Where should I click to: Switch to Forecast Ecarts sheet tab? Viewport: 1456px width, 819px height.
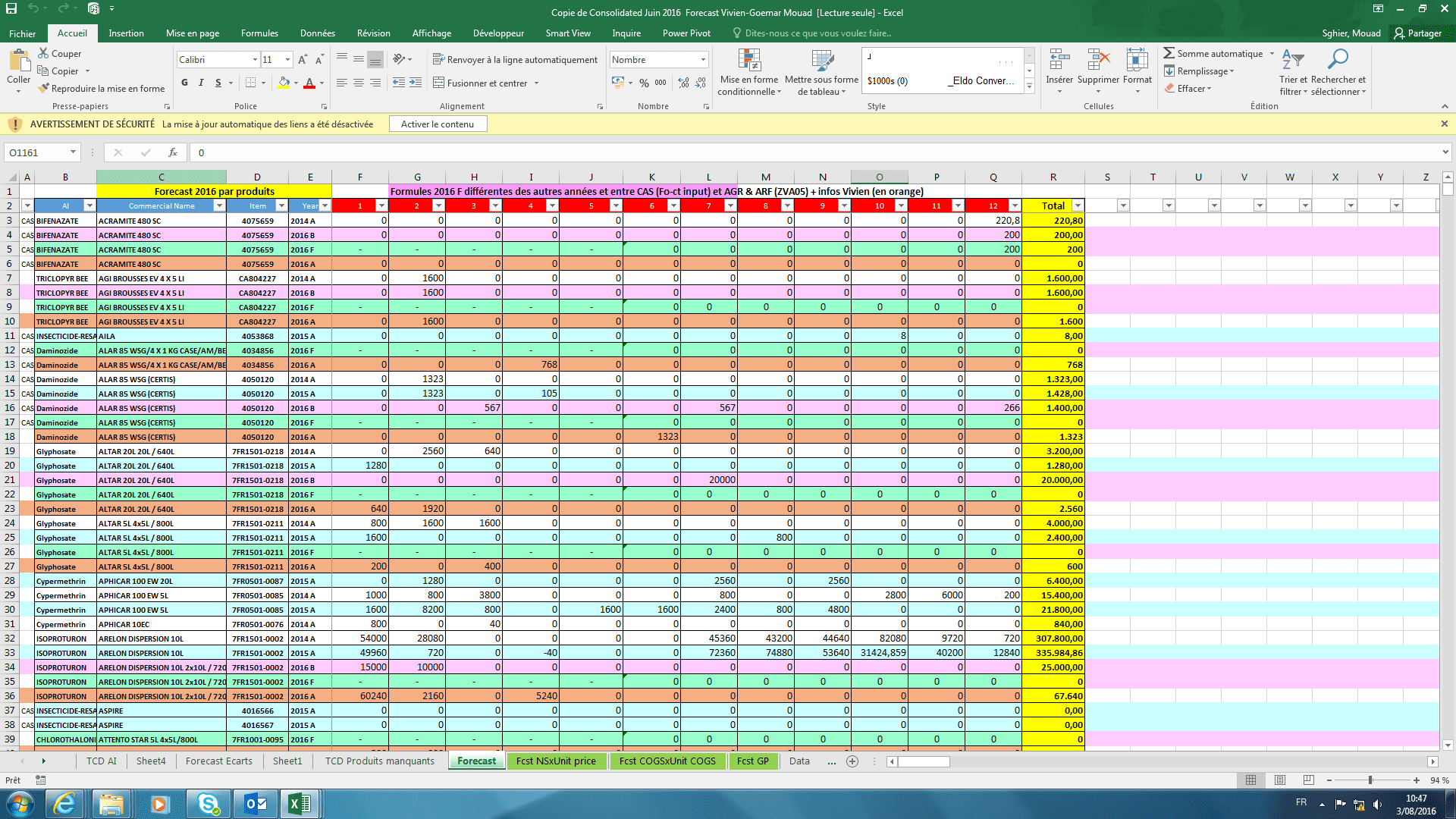pyautogui.click(x=218, y=761)
